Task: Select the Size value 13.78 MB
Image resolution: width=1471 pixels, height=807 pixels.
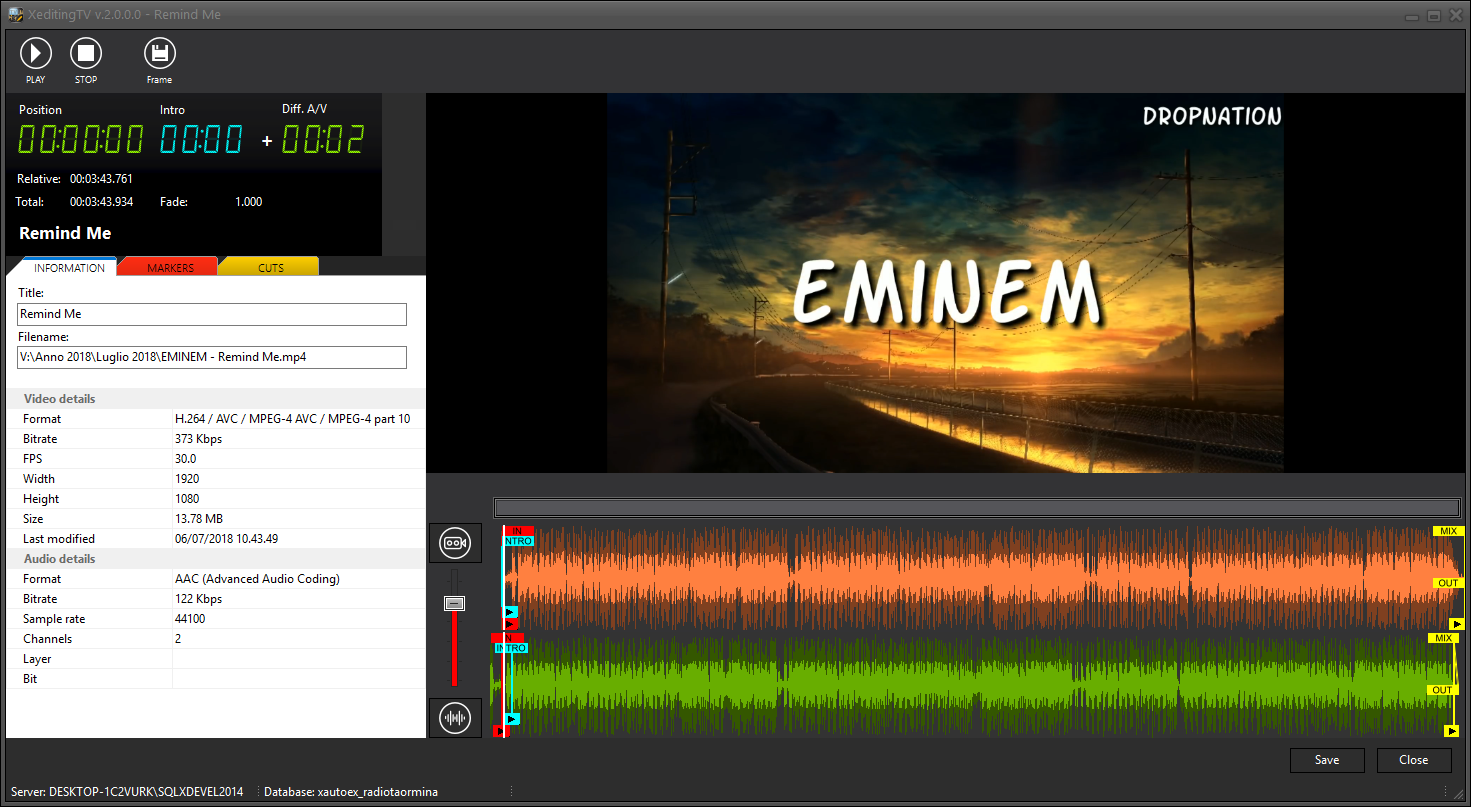Action: (198, 519)
